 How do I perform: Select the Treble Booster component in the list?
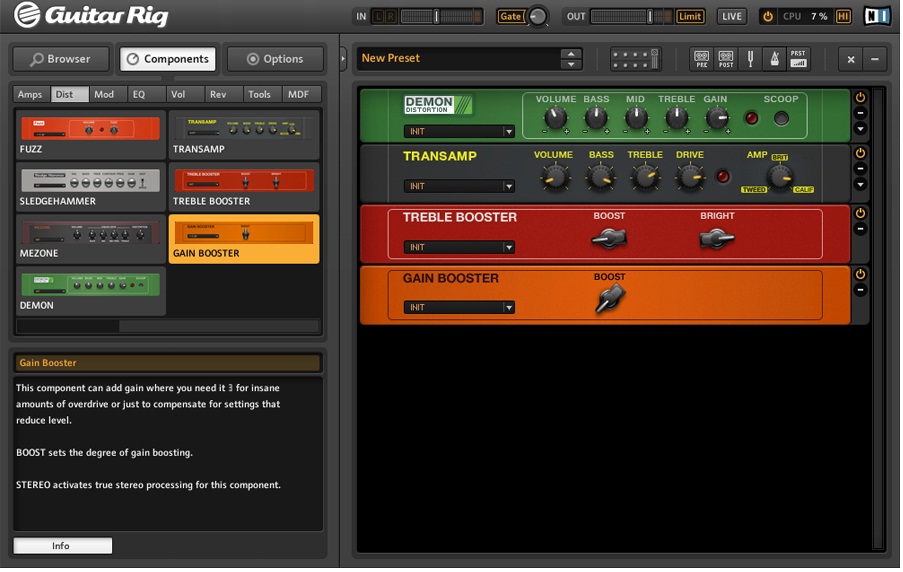pyautogui.click(x=244, y=187)
